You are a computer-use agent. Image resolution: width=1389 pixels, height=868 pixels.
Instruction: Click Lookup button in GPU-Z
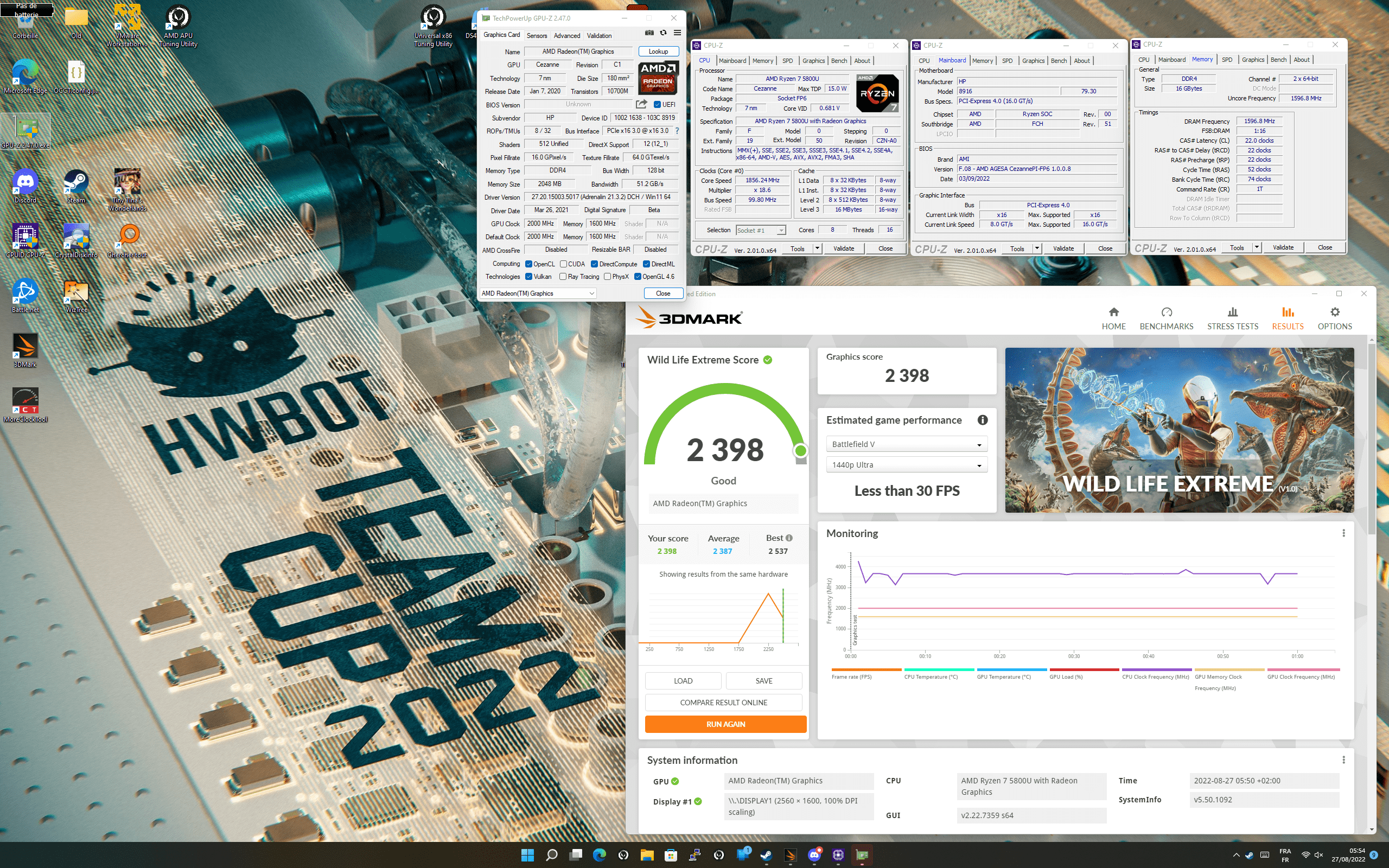tap(658, 52)
